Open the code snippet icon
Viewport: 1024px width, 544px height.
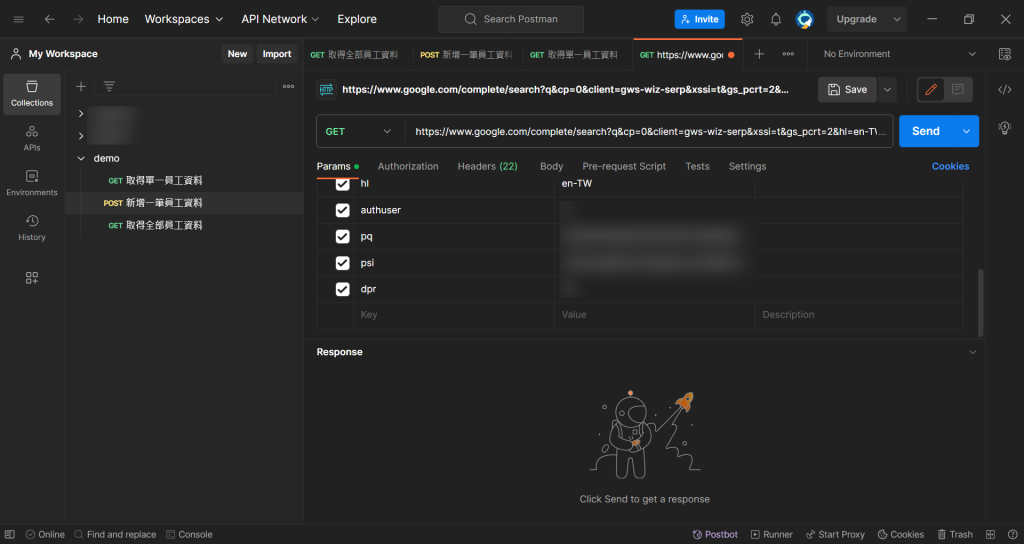1005,89
